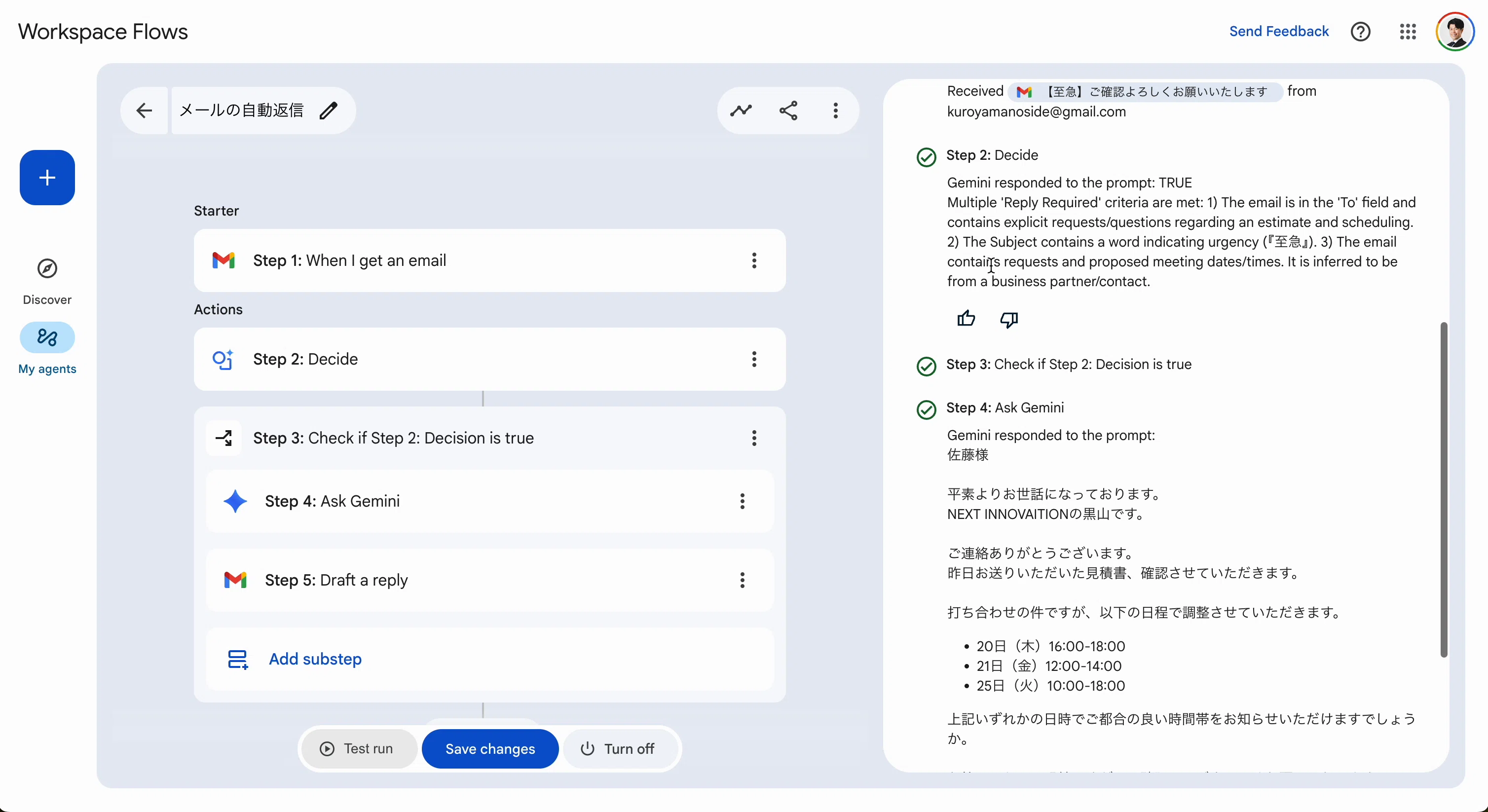Edit flow name with pencil icon

tap(328, 111)
